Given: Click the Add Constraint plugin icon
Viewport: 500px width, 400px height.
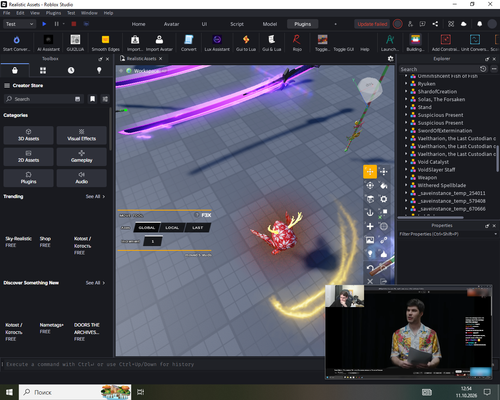Looking at the screenshot, I should (x=446, y=43).
